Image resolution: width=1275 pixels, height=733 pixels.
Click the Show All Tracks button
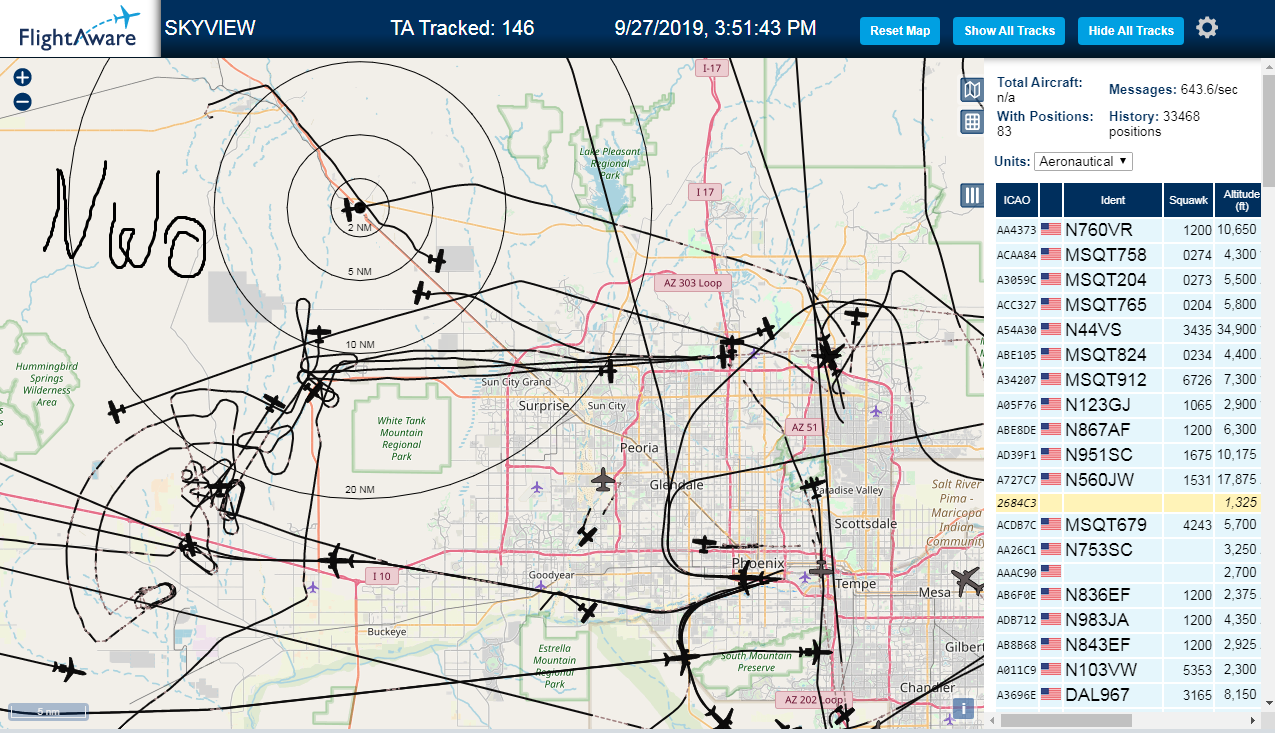point(1009,31)
